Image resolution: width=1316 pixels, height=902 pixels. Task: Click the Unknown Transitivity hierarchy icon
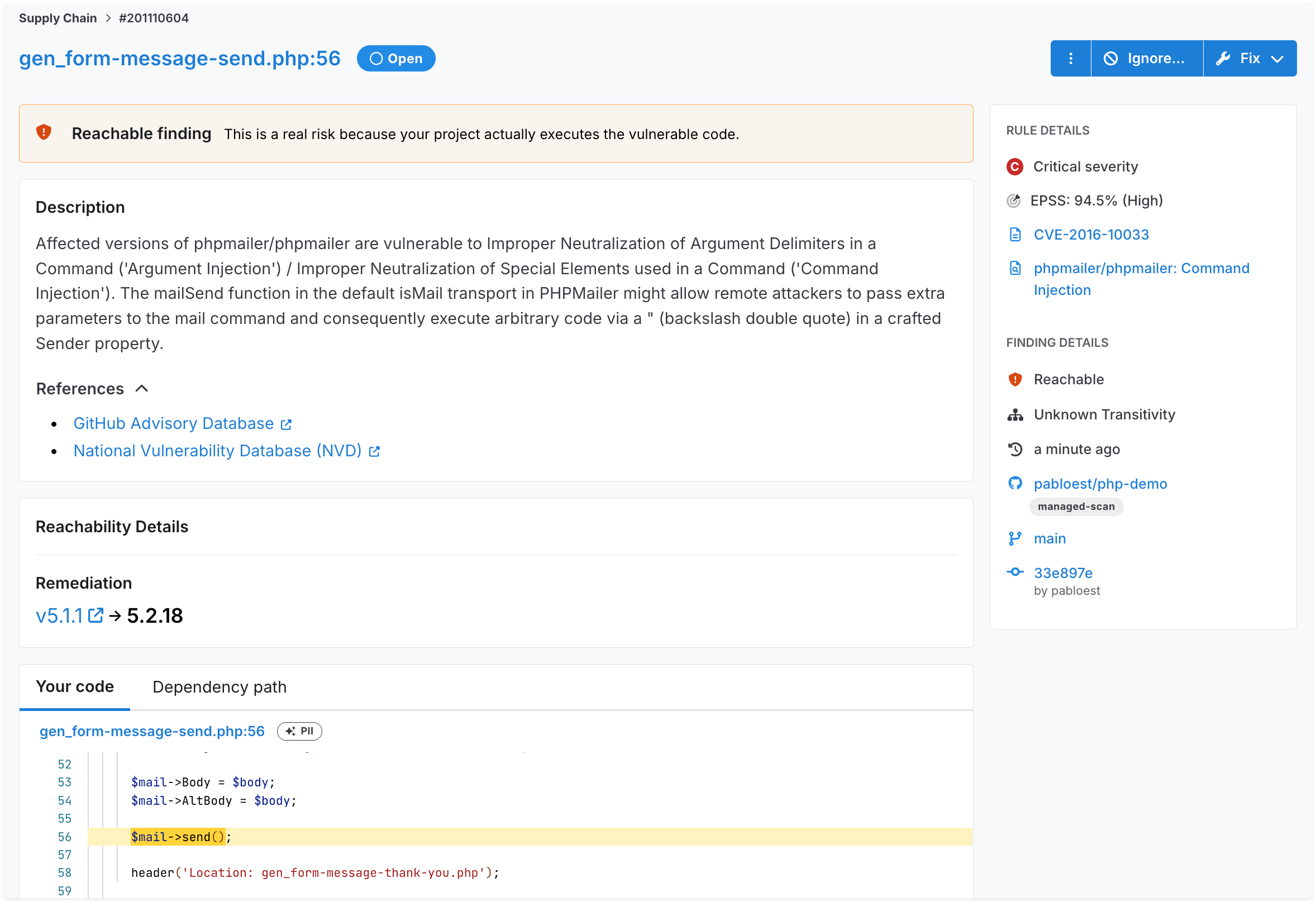(1015, 415)
